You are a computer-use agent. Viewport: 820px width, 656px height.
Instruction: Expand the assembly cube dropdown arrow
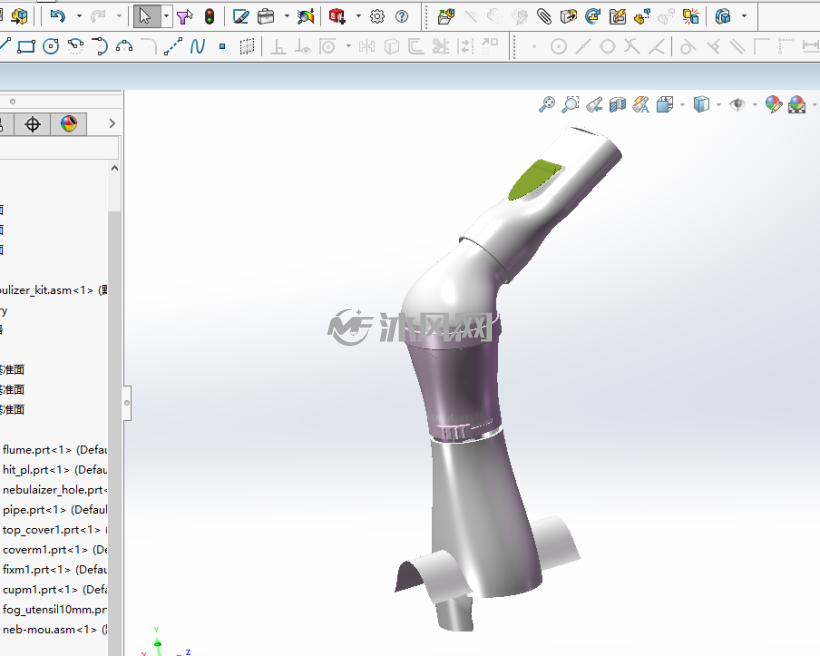[x=744, y=16]
